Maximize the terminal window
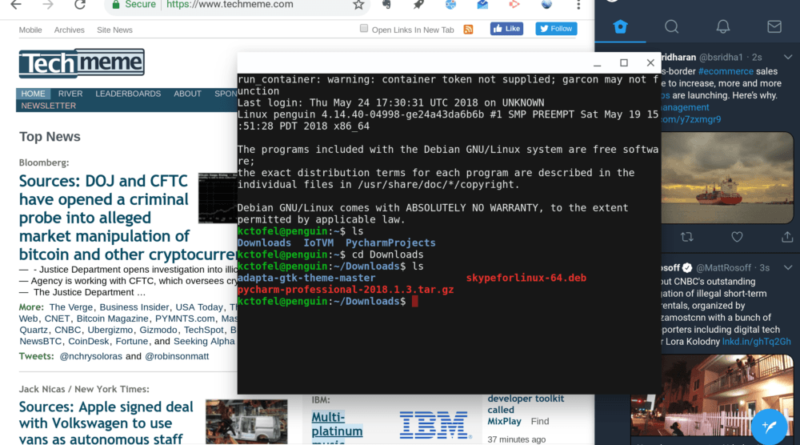The width and height of the screenshot is (800, 445). tap(623, 63)
